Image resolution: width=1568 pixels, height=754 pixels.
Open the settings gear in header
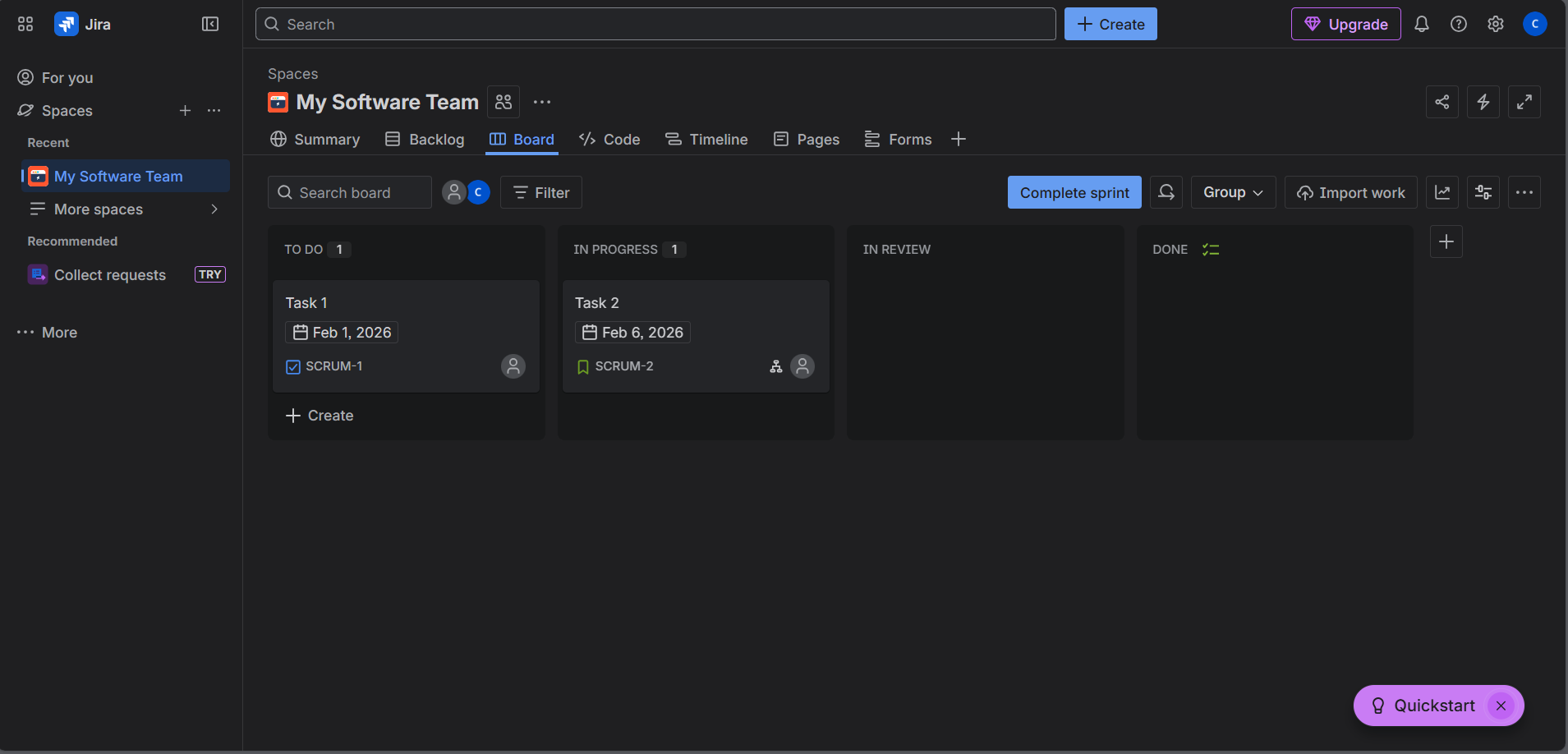tap(1495, 25)
